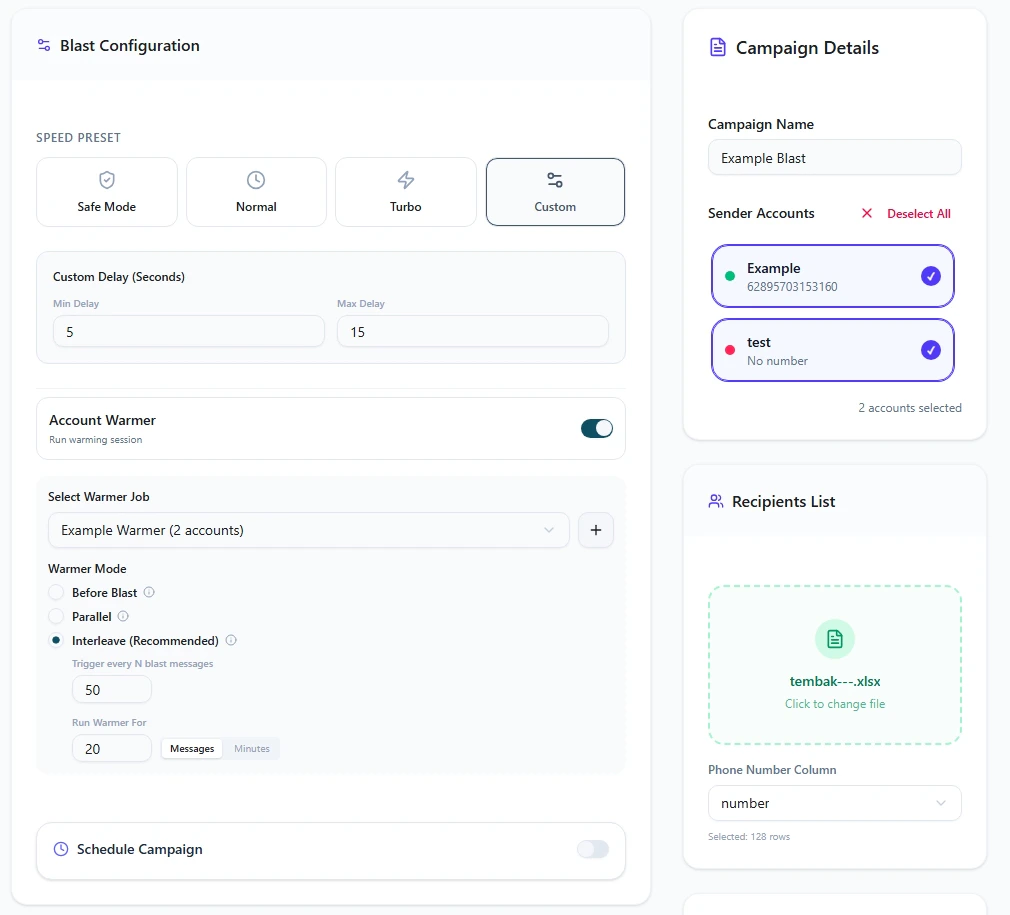Click the info icon next to Parallel
The height and width of the screenshot is (915, 1010).
click(123, 616)
